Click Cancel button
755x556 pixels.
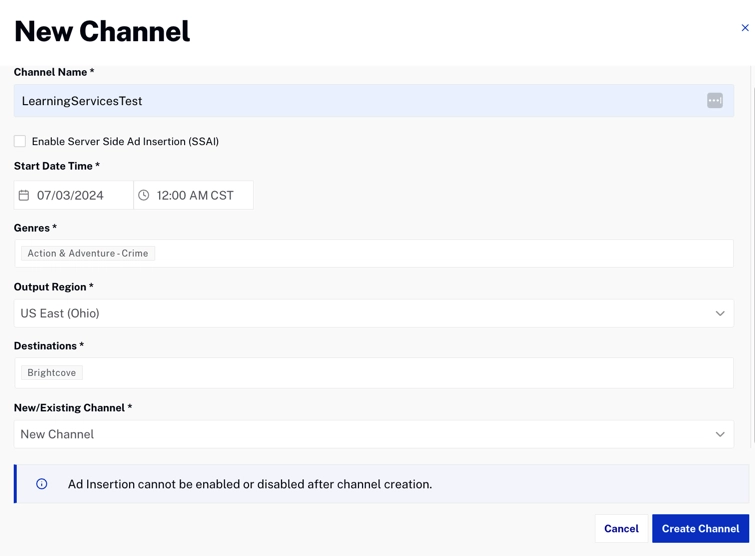pyautogui.click(x=621, y=528)
